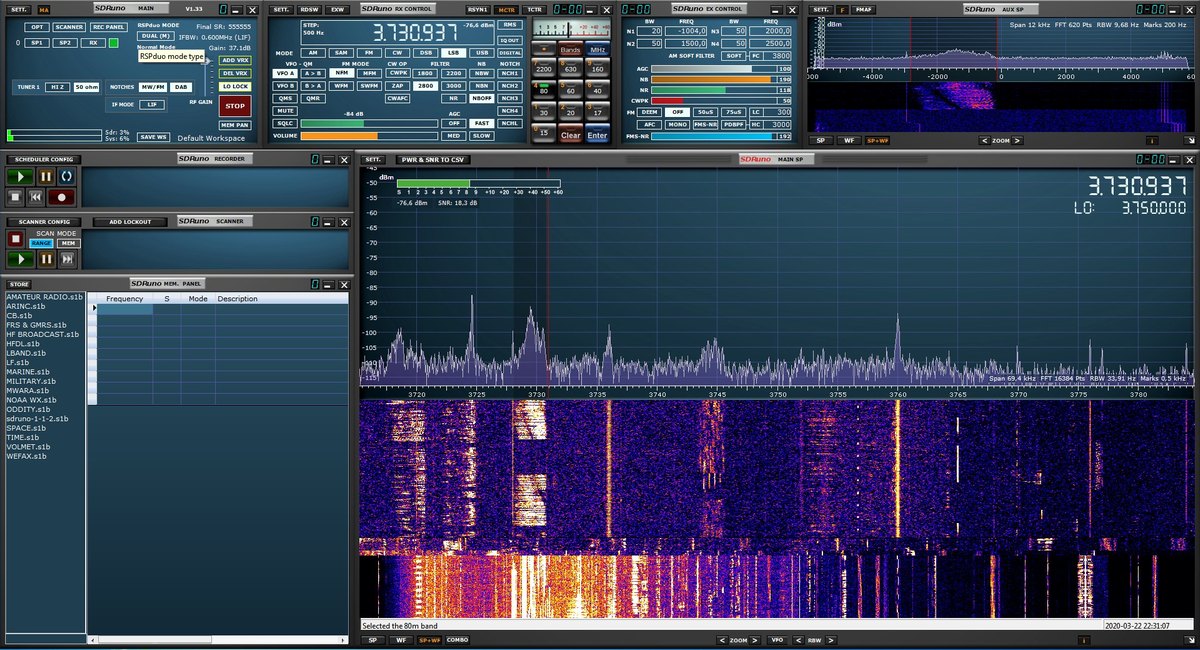1200x650 pixels.
Task: Click PWR & SNR TO CSV button
Action: [x=434, y=160]
